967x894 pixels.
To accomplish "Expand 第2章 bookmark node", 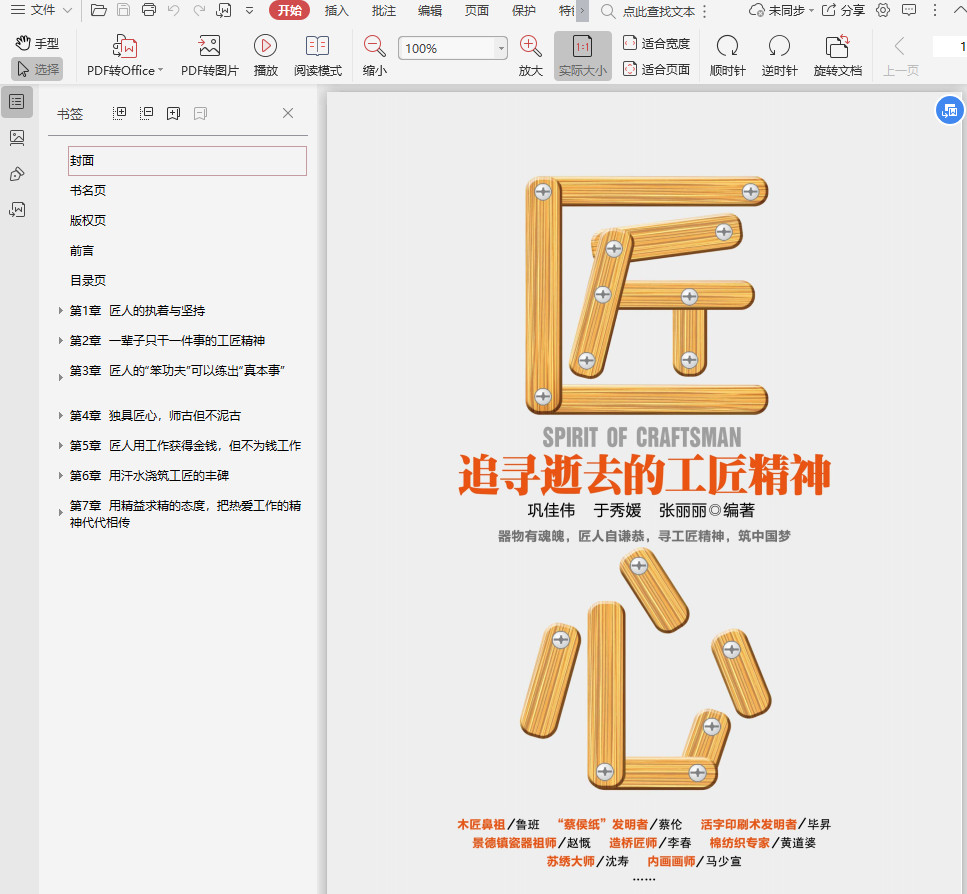I will [x=60, y=340].
